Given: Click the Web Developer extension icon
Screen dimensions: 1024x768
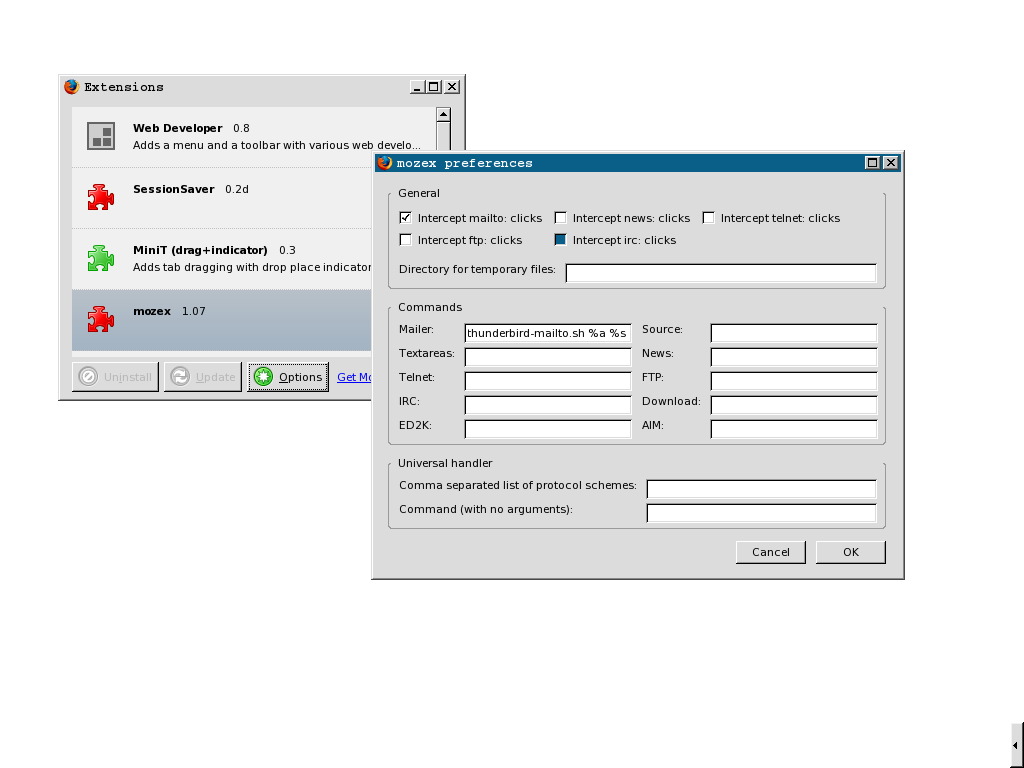Looking at the screenshot, I should coord(100,136).
